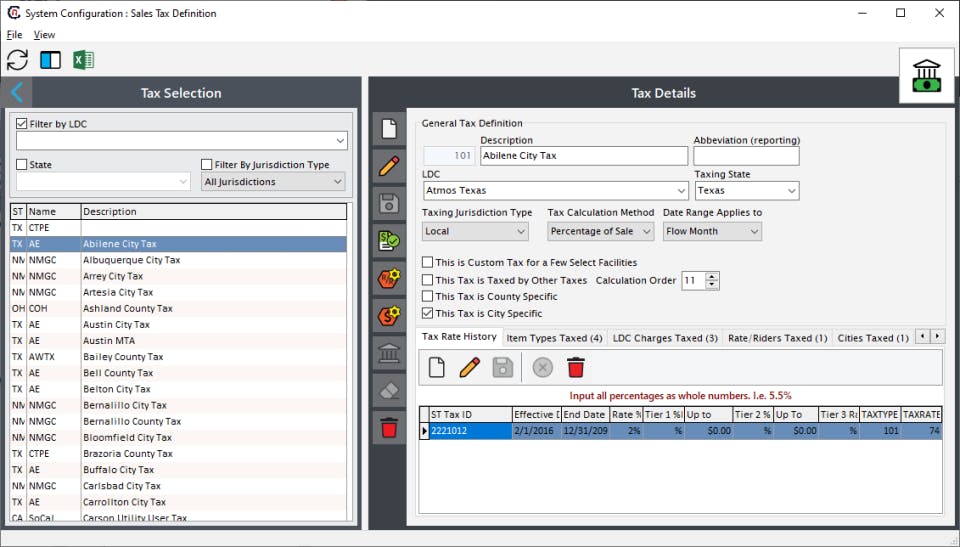
Task: Enable the State filter checkbox
Action: click(x=22, y=164)
